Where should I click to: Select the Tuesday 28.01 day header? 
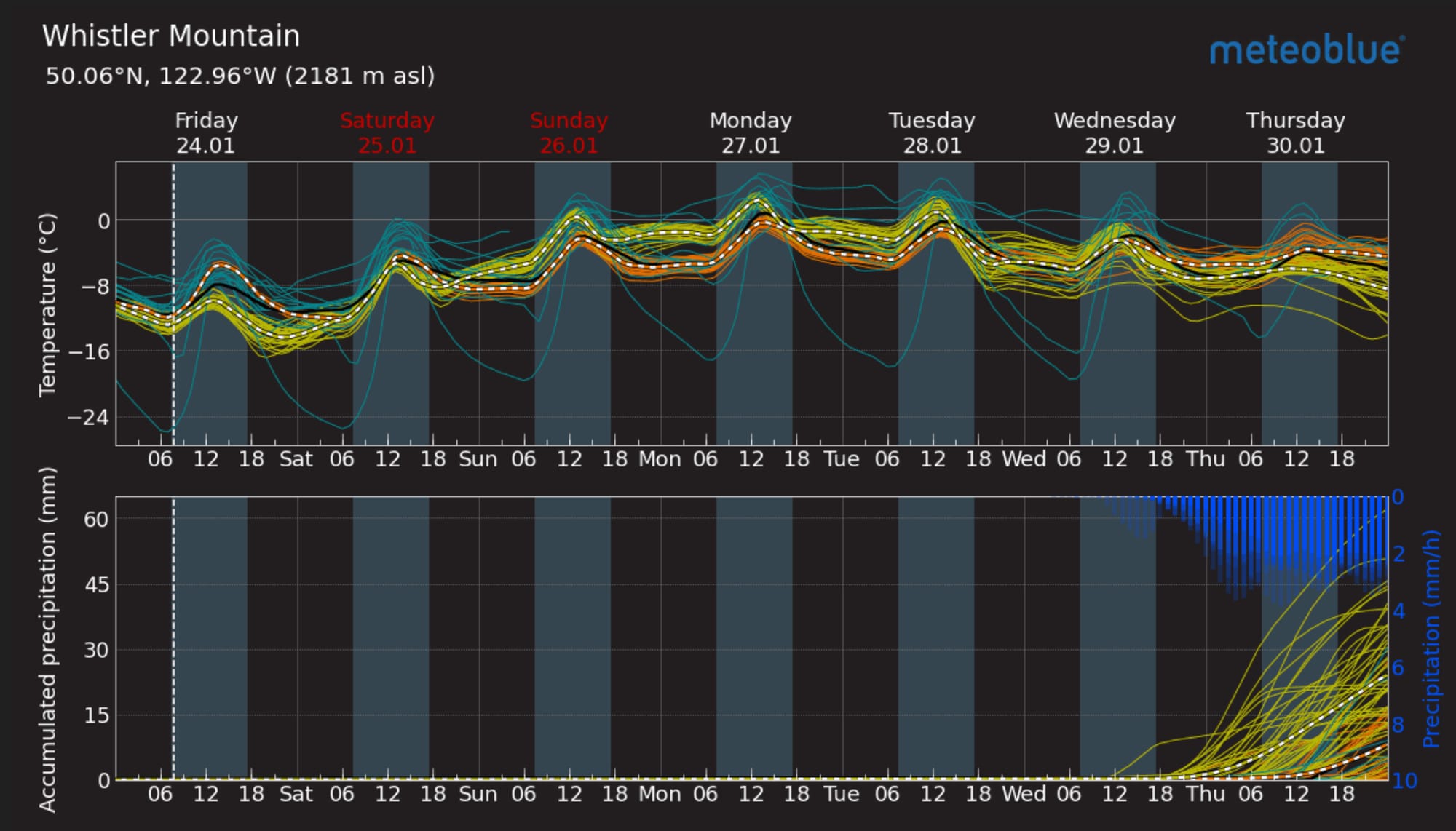[932, 132]
